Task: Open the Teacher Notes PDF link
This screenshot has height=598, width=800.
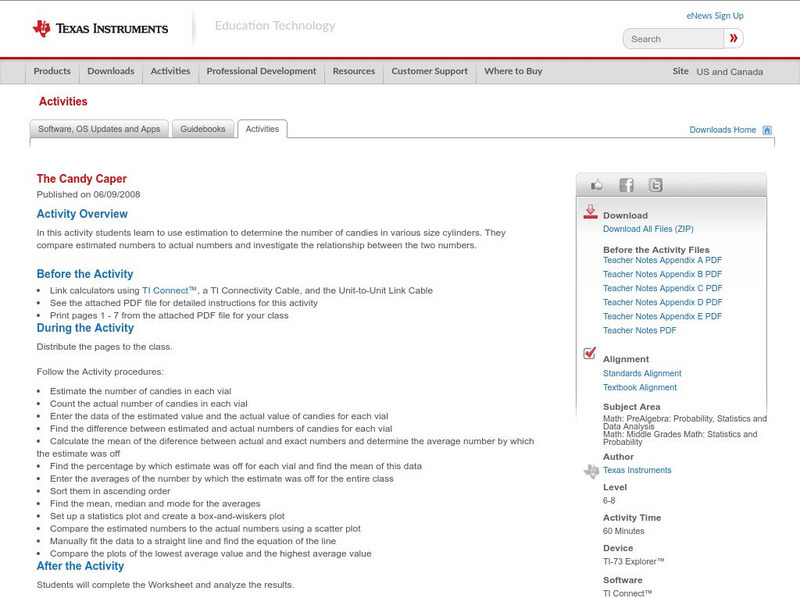Action: coord(639,331)
